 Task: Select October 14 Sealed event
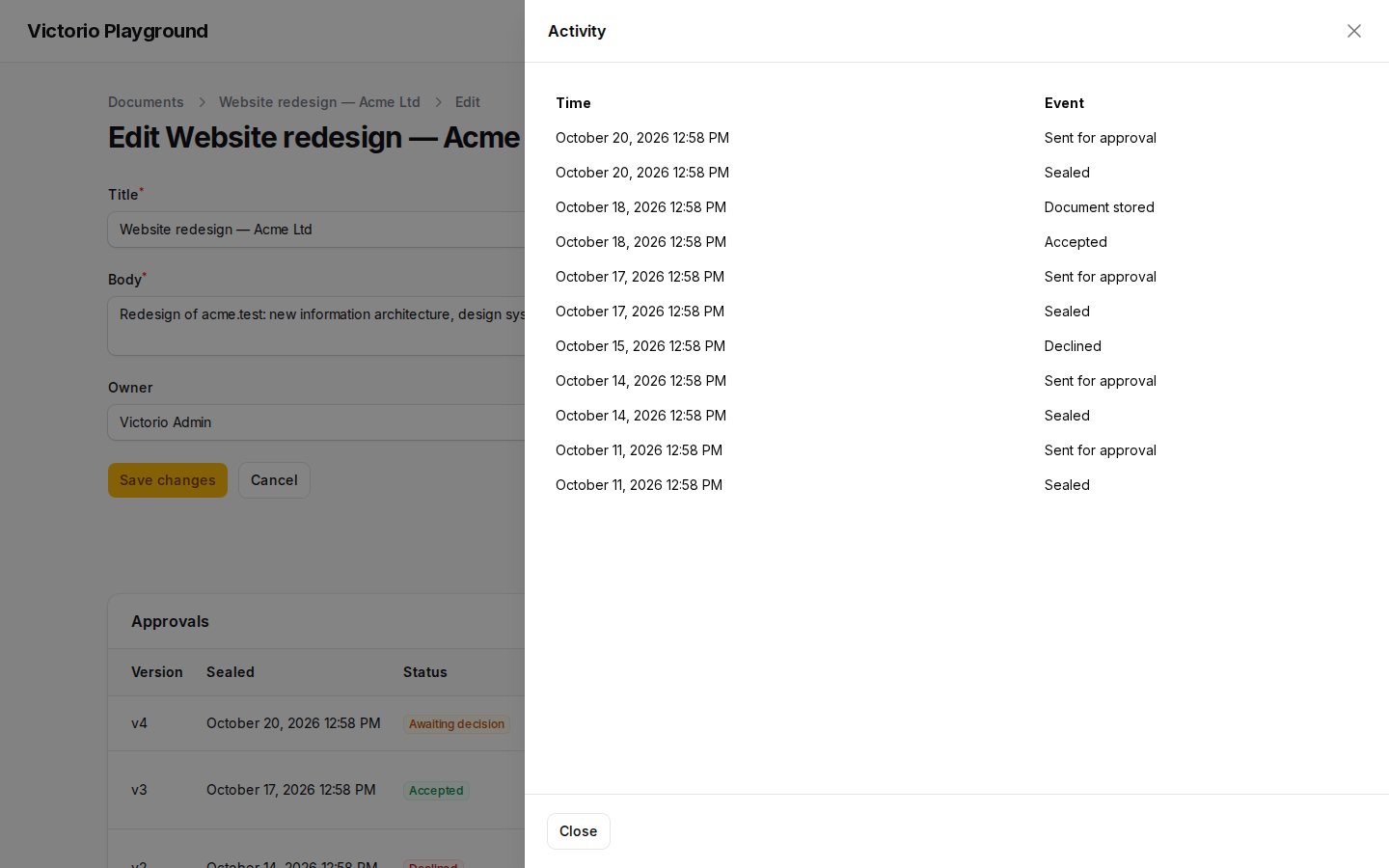[x=1067, y=416]
